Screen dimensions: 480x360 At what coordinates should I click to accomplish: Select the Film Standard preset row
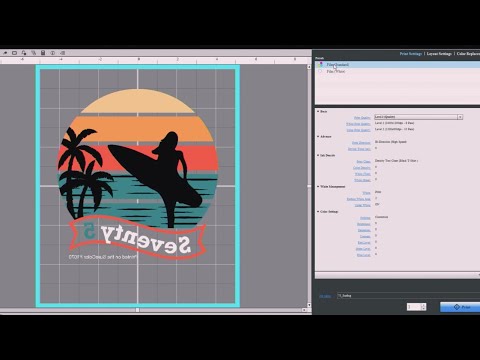(x=398, y=64)
